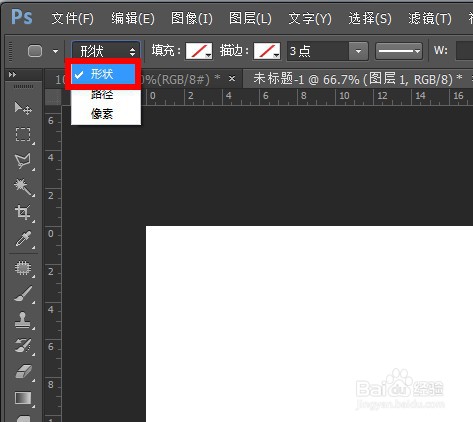Image resolution: width=473 pixels, height=422 pixels.
Task: Open the 填充 fill color swatch
Action: pos(199,51)
